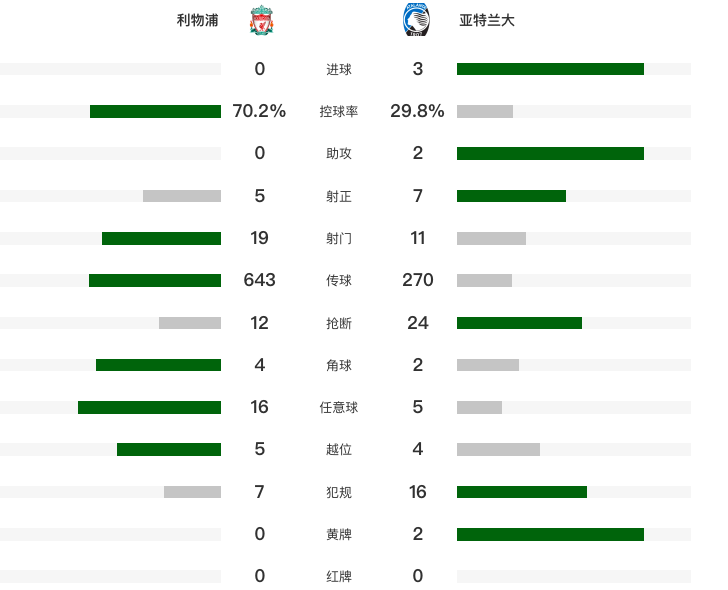Click the 黄牌 stat label
Viewport: 728px width, 590px height.
[x=339, y=535]
